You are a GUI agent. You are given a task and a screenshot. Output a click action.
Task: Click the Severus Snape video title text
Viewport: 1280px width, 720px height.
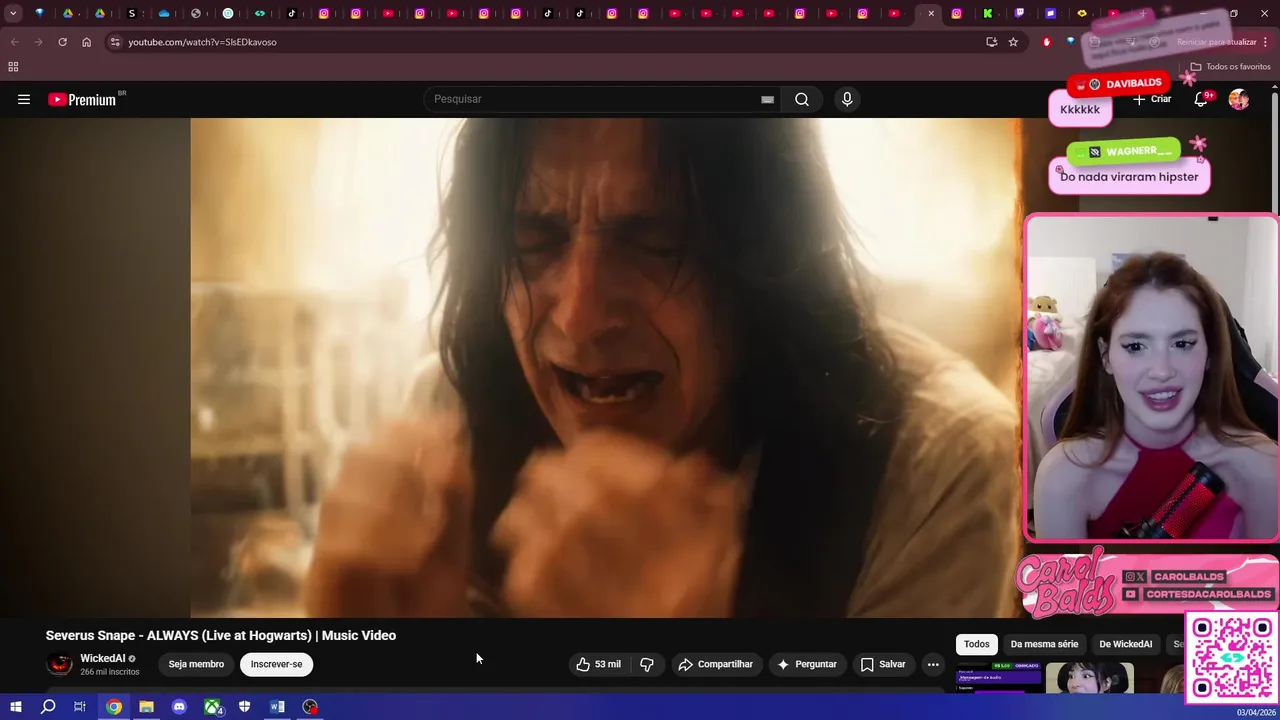pos(221,635)
